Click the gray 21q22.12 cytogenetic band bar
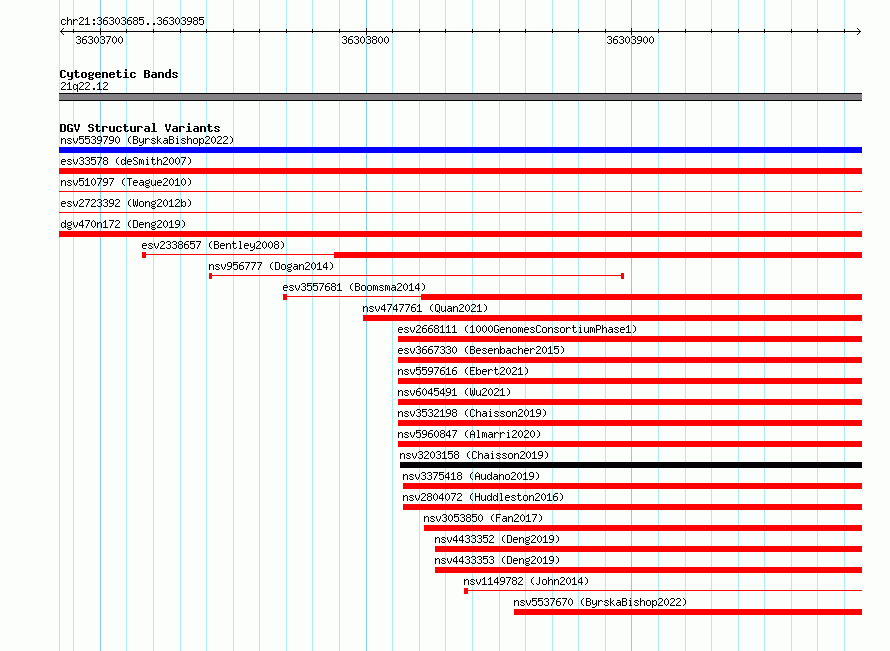Image resolution: width=890 pixels, height=651 pixels. 460,97
